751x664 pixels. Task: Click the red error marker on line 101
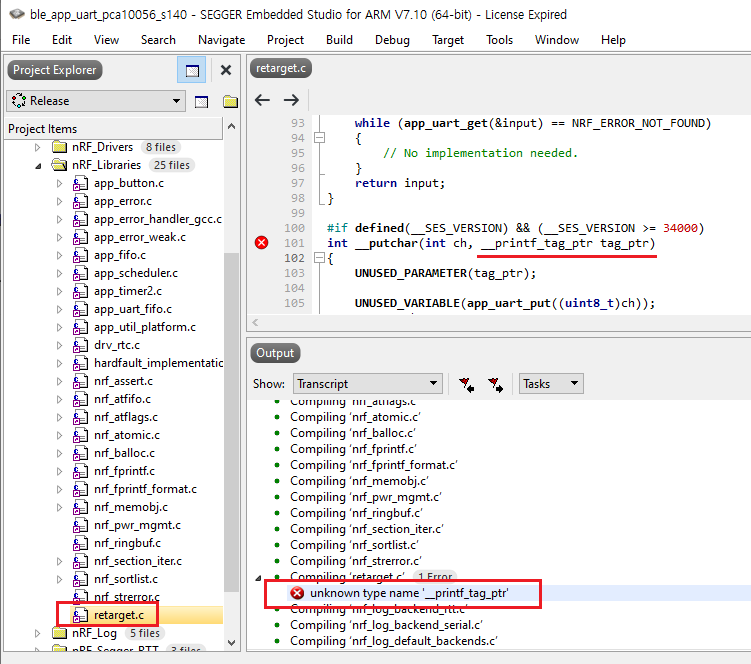pos(262,242)
